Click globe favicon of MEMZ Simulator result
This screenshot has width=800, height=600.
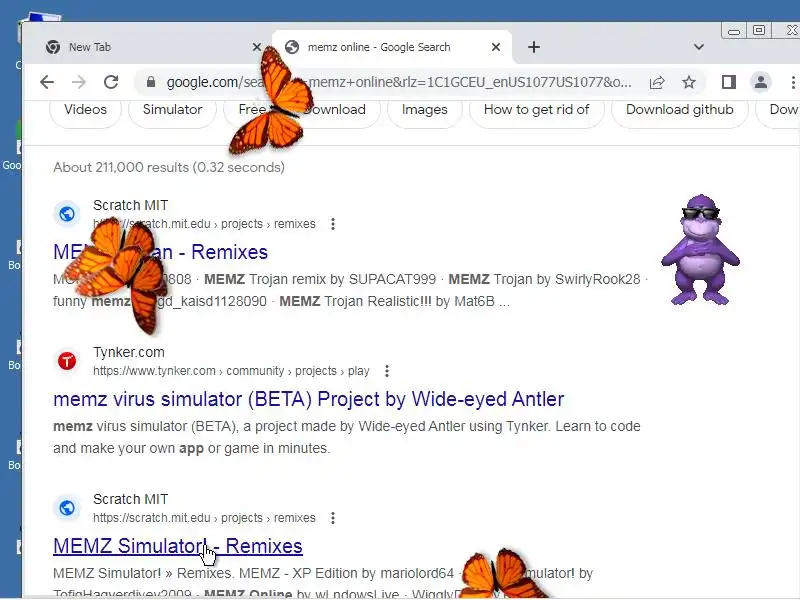[x=67, y=508]
